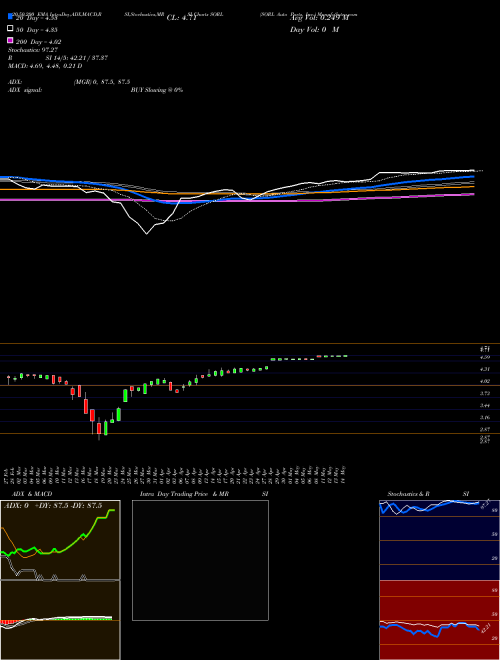The width and height of the screenshot is (500, 660).
Task: Click the white 50 Day legend swatch
Action: [x=11, y=28]
